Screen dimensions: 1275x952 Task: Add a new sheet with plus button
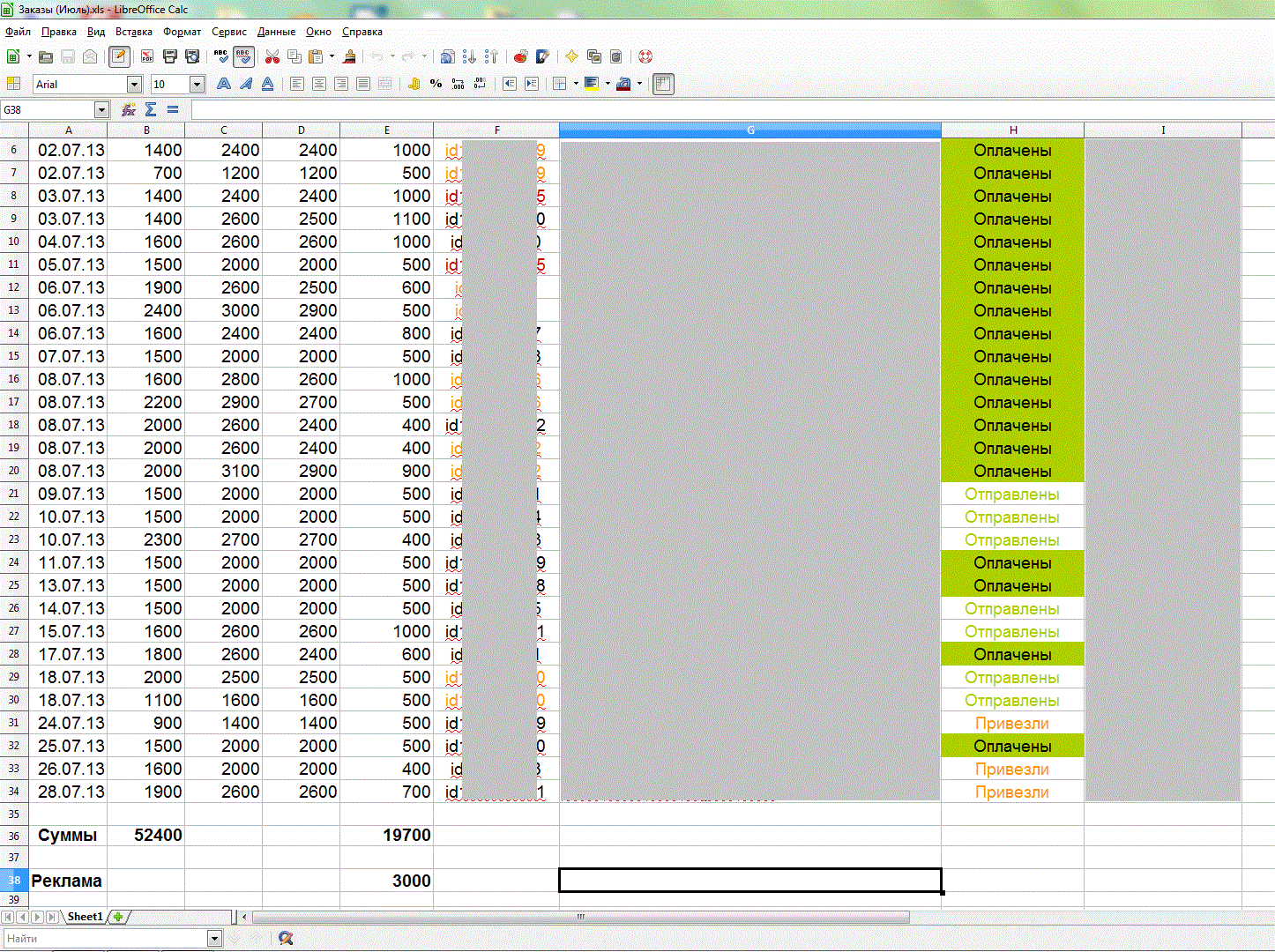tap(118, 917)
